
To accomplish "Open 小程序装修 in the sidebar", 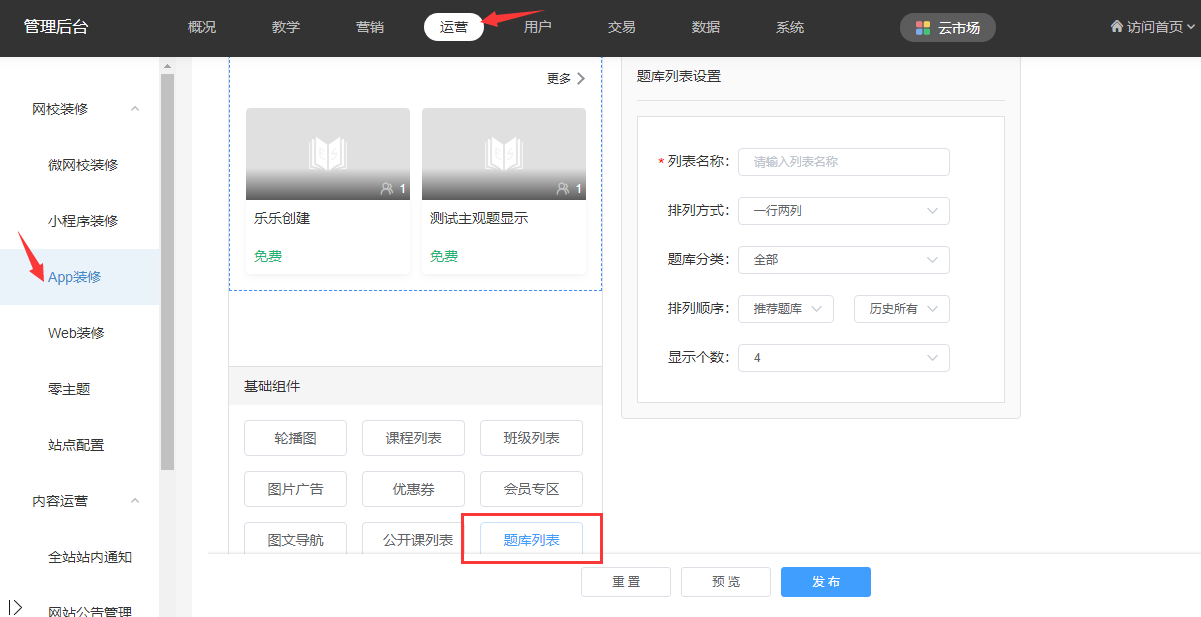I will coord(83,221).
